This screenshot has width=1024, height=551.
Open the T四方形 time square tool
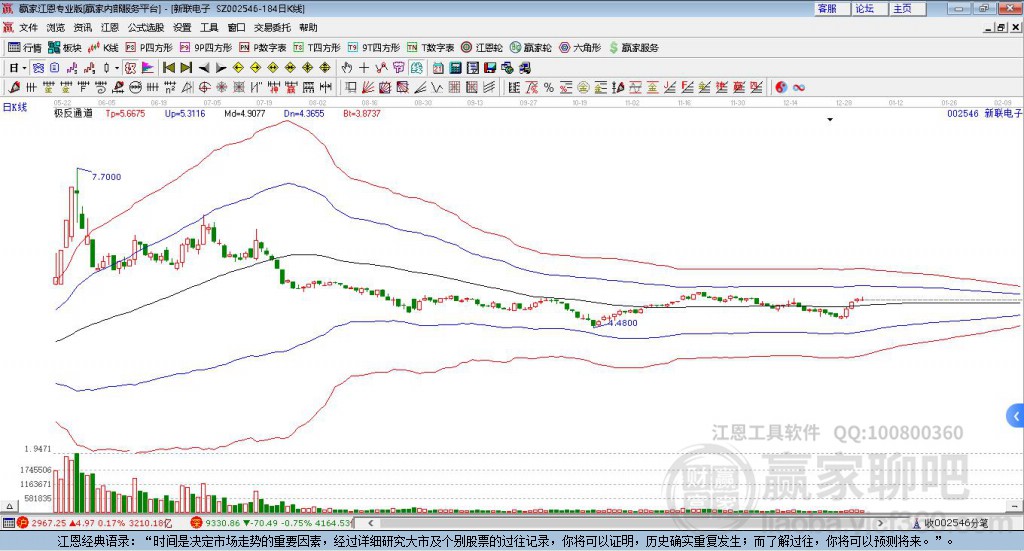pos(317,48)
